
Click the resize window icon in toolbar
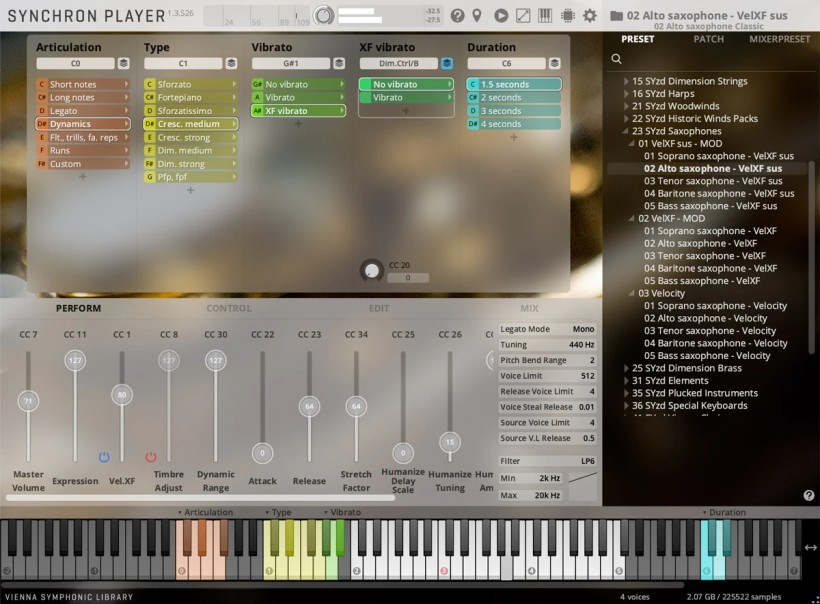(524, 16)
